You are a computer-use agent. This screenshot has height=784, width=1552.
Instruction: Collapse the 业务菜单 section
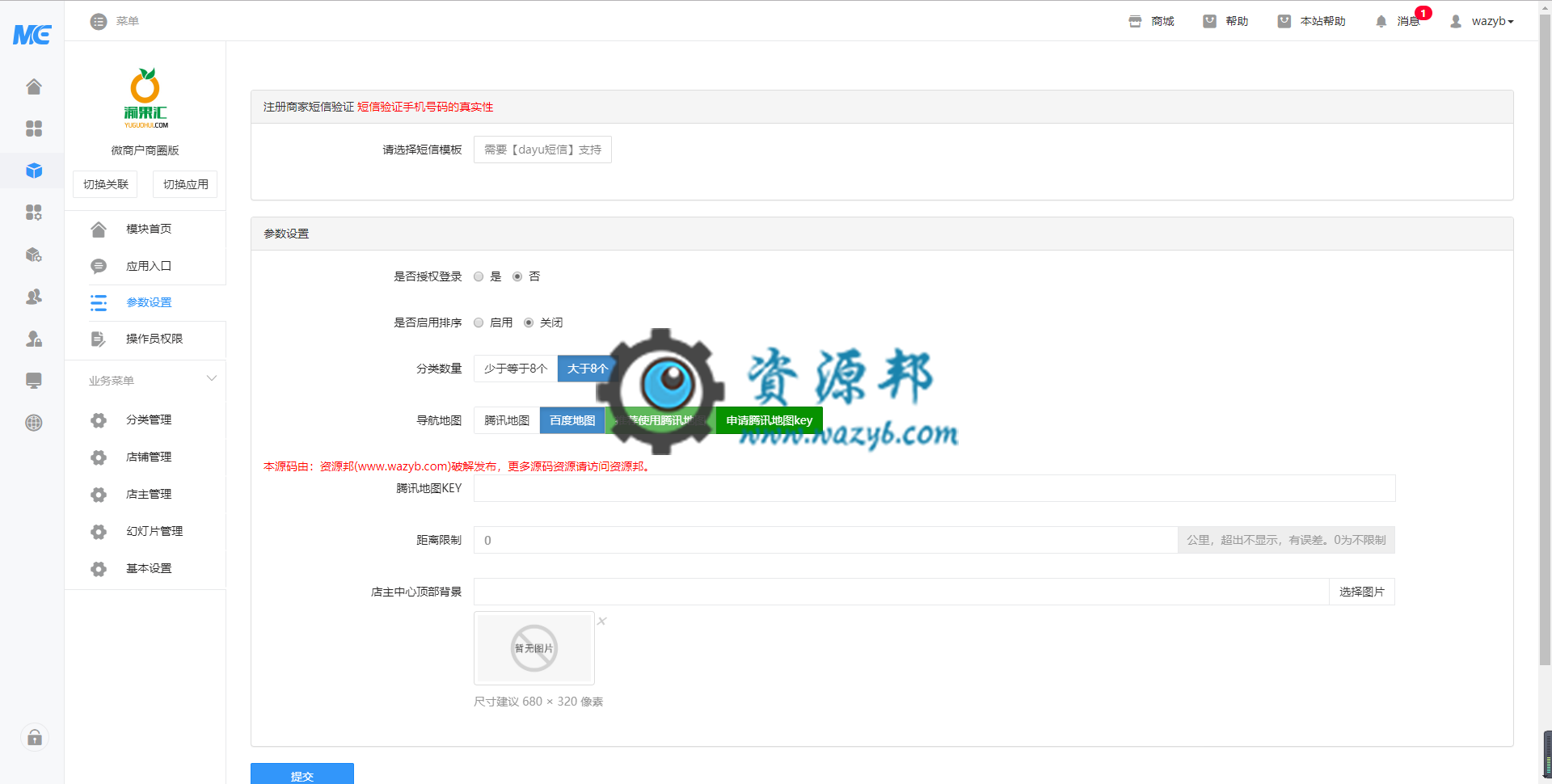tap(212, 378)
